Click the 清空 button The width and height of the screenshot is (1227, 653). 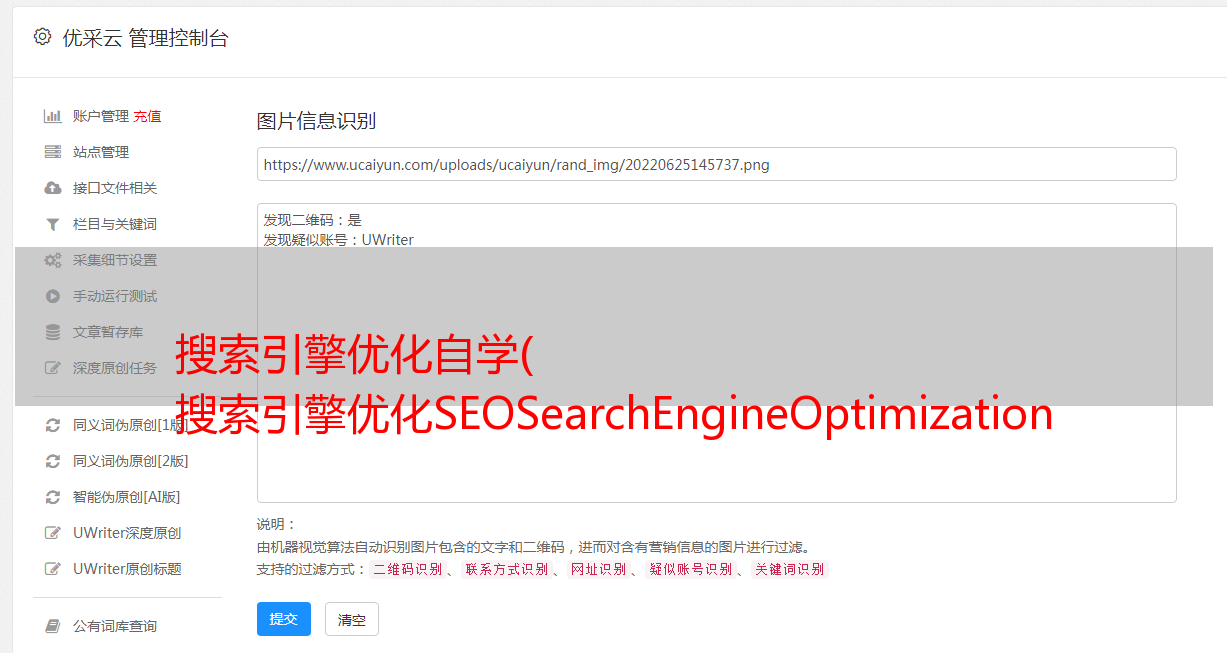point(352,619)
